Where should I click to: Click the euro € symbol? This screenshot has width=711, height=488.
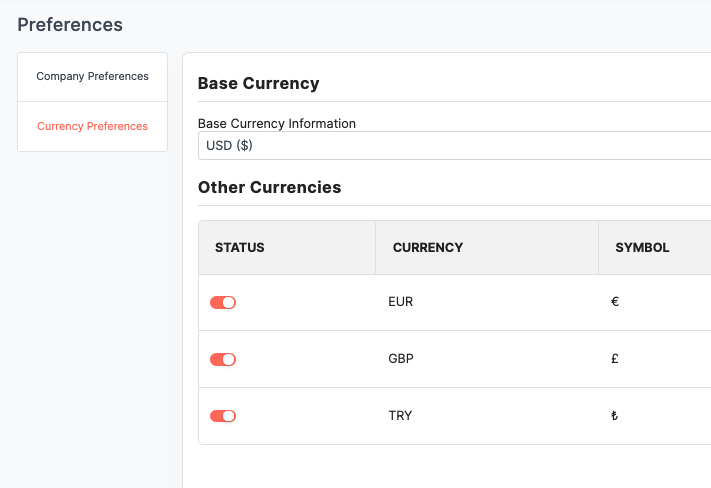pyautogui.click(x=615, y=302)
